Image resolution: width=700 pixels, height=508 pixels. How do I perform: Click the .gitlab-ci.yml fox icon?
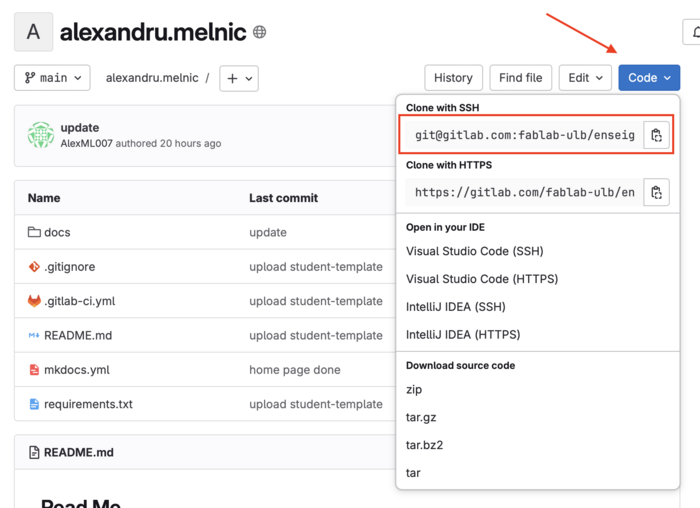coord(34,301)
